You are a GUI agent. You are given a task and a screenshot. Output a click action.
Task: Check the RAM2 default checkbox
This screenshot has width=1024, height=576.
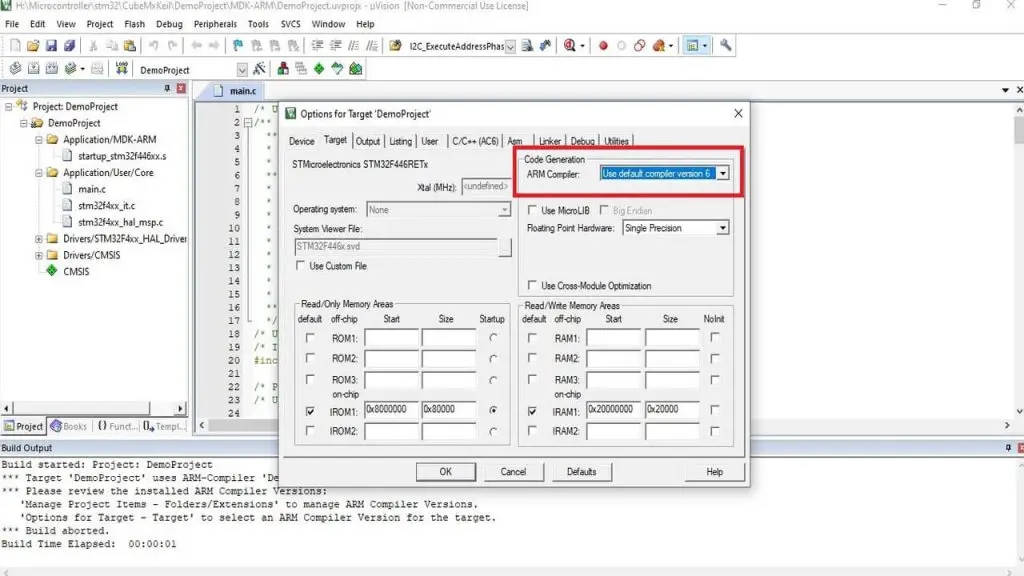click(x=532, y=358)
